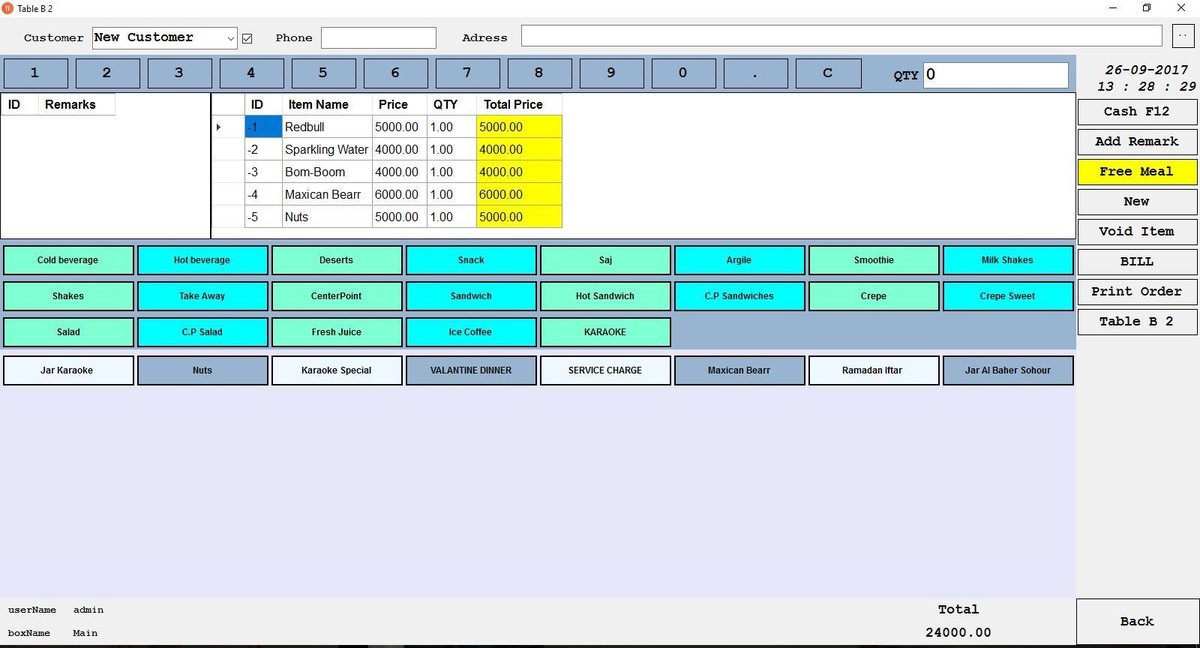Click the yellow Free Meal button
The height and width of the screenshot is (648, 1200).
click(x=1137, y=171)
